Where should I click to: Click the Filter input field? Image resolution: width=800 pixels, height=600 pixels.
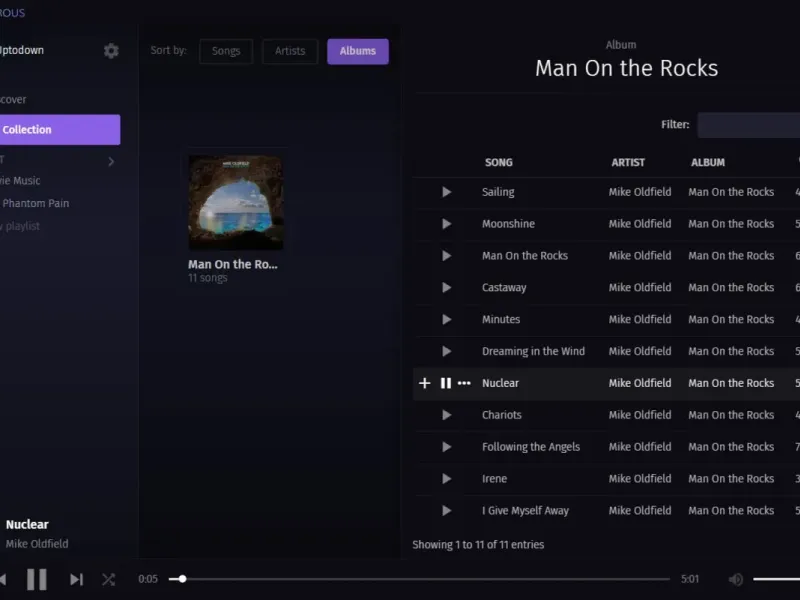[x=748, y=125]
